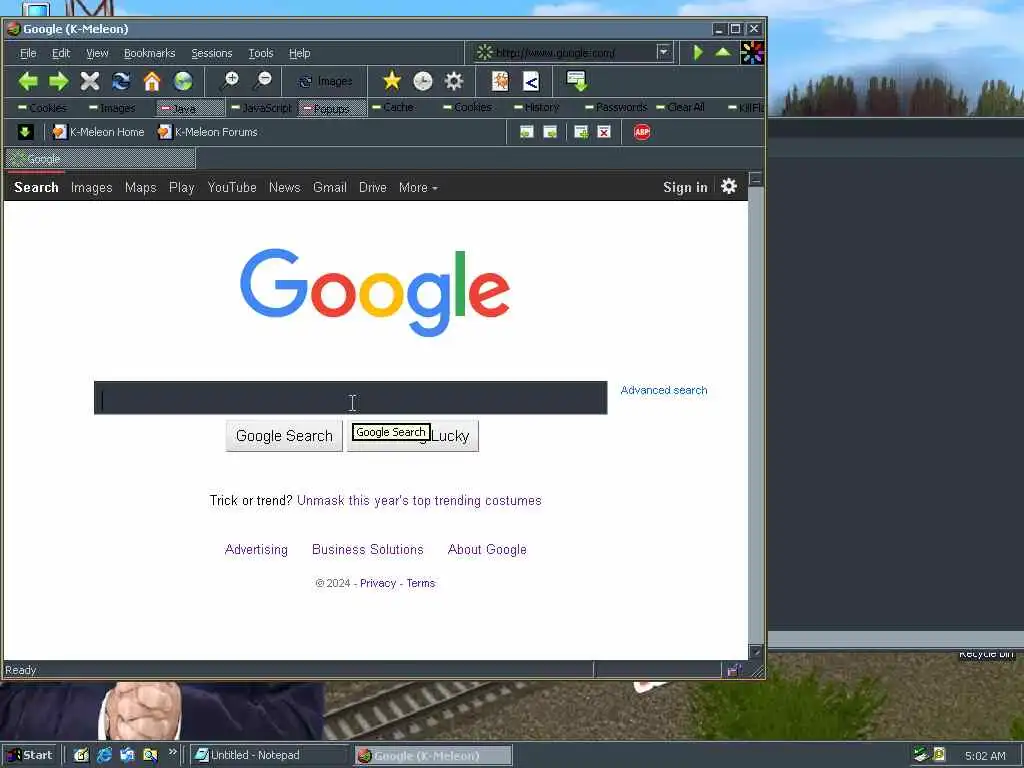The height and width of the screenshot is (768, 1024).
Task: Click the Google Search button
Action: [284, 436]
